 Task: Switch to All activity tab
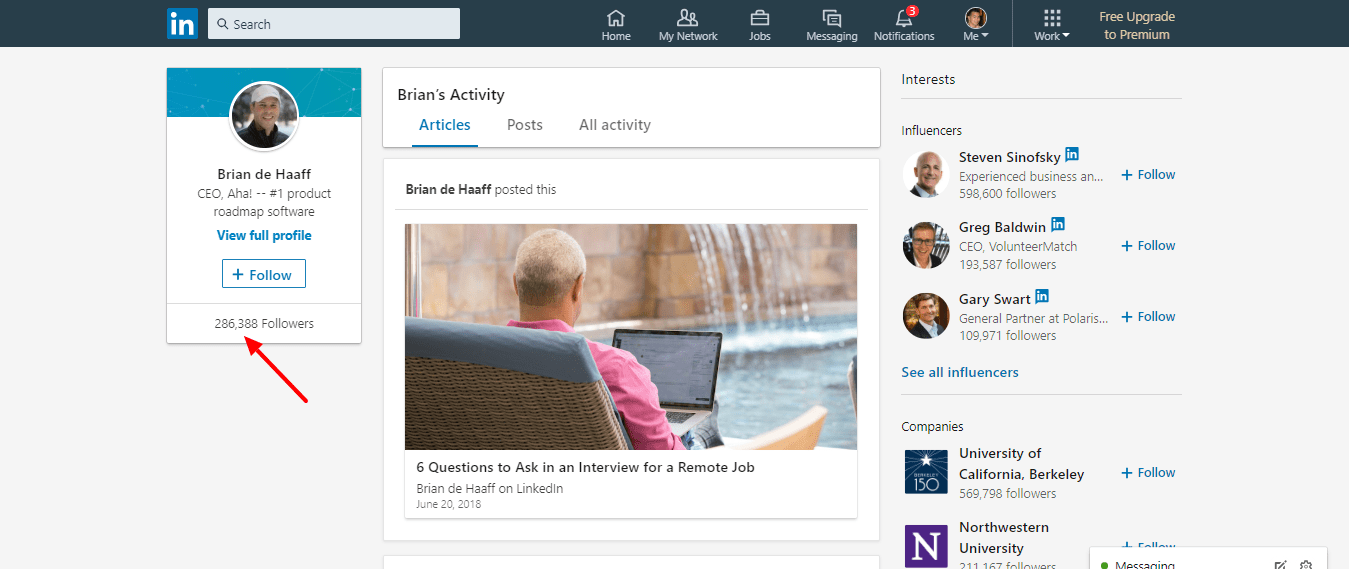(x=615, y=125)
